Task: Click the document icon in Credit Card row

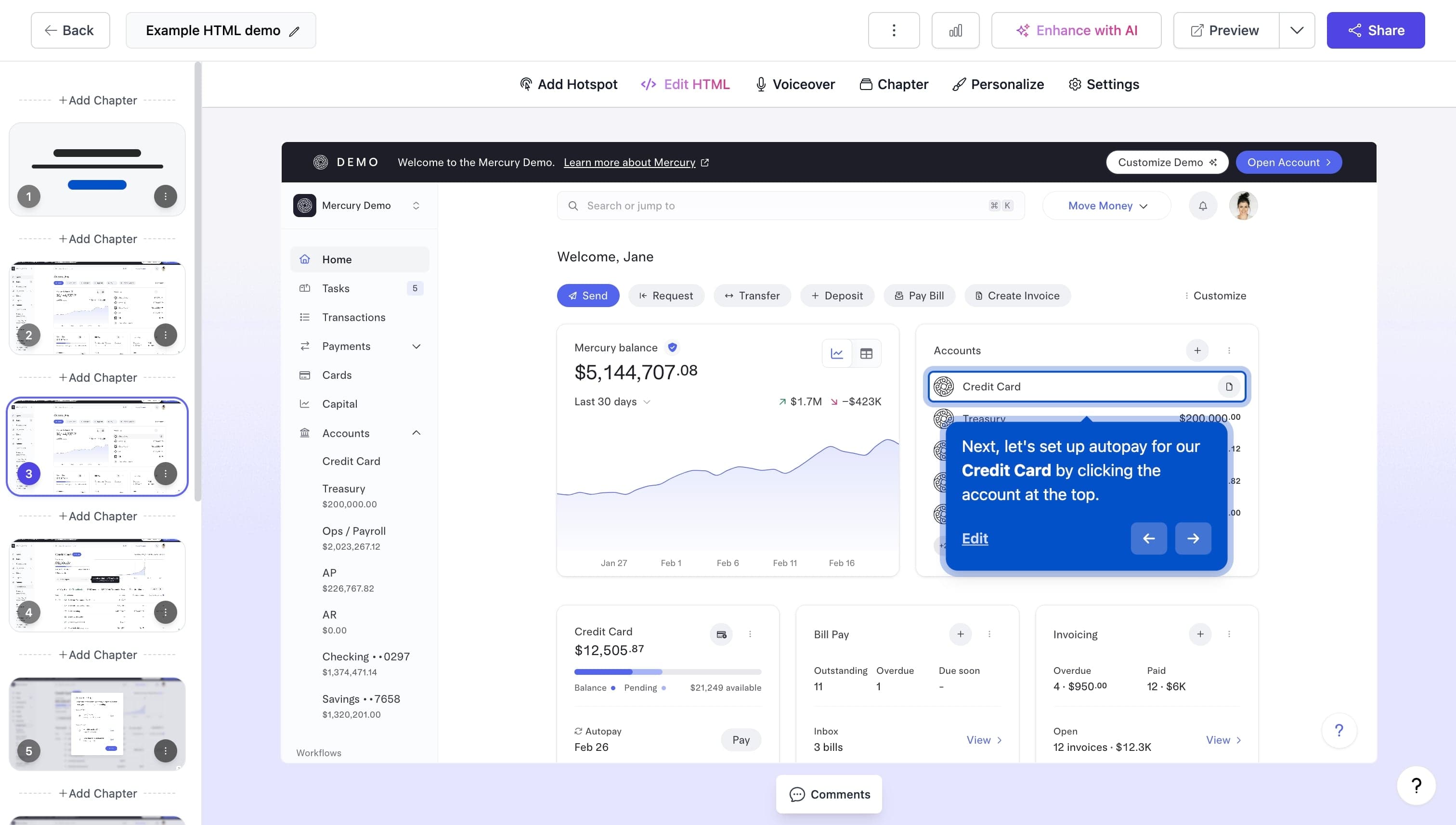Action: (x=1229, y=387)
